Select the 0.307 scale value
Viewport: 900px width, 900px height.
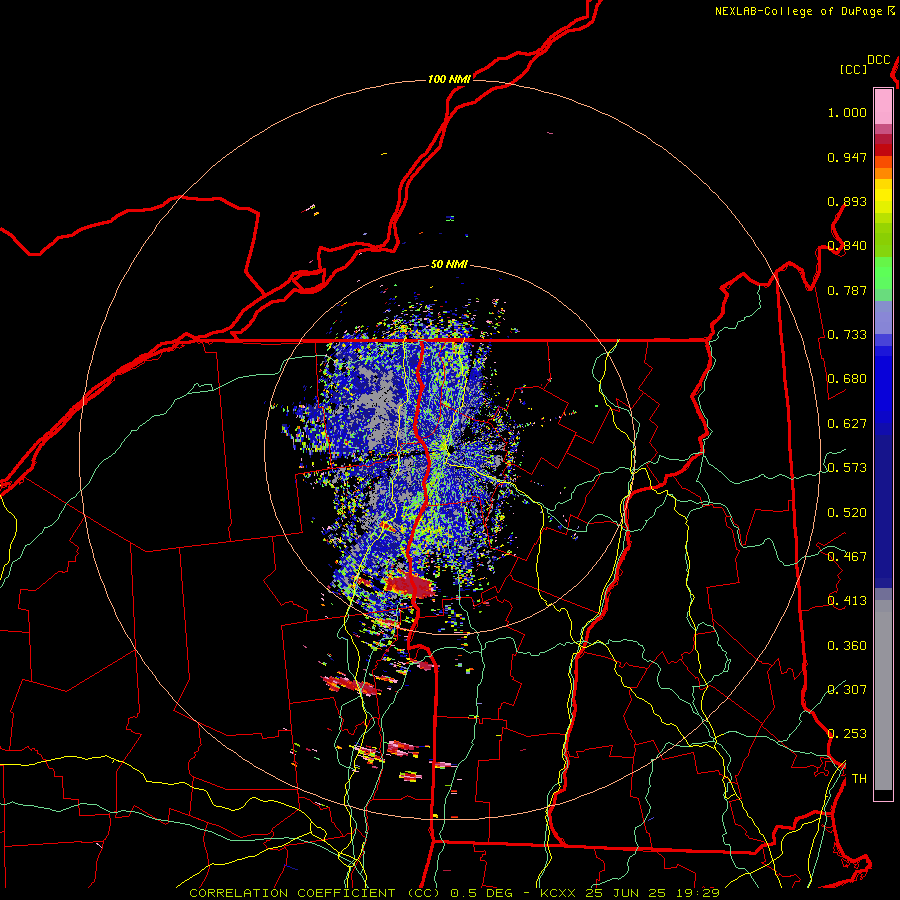click(x=847, y=689)
